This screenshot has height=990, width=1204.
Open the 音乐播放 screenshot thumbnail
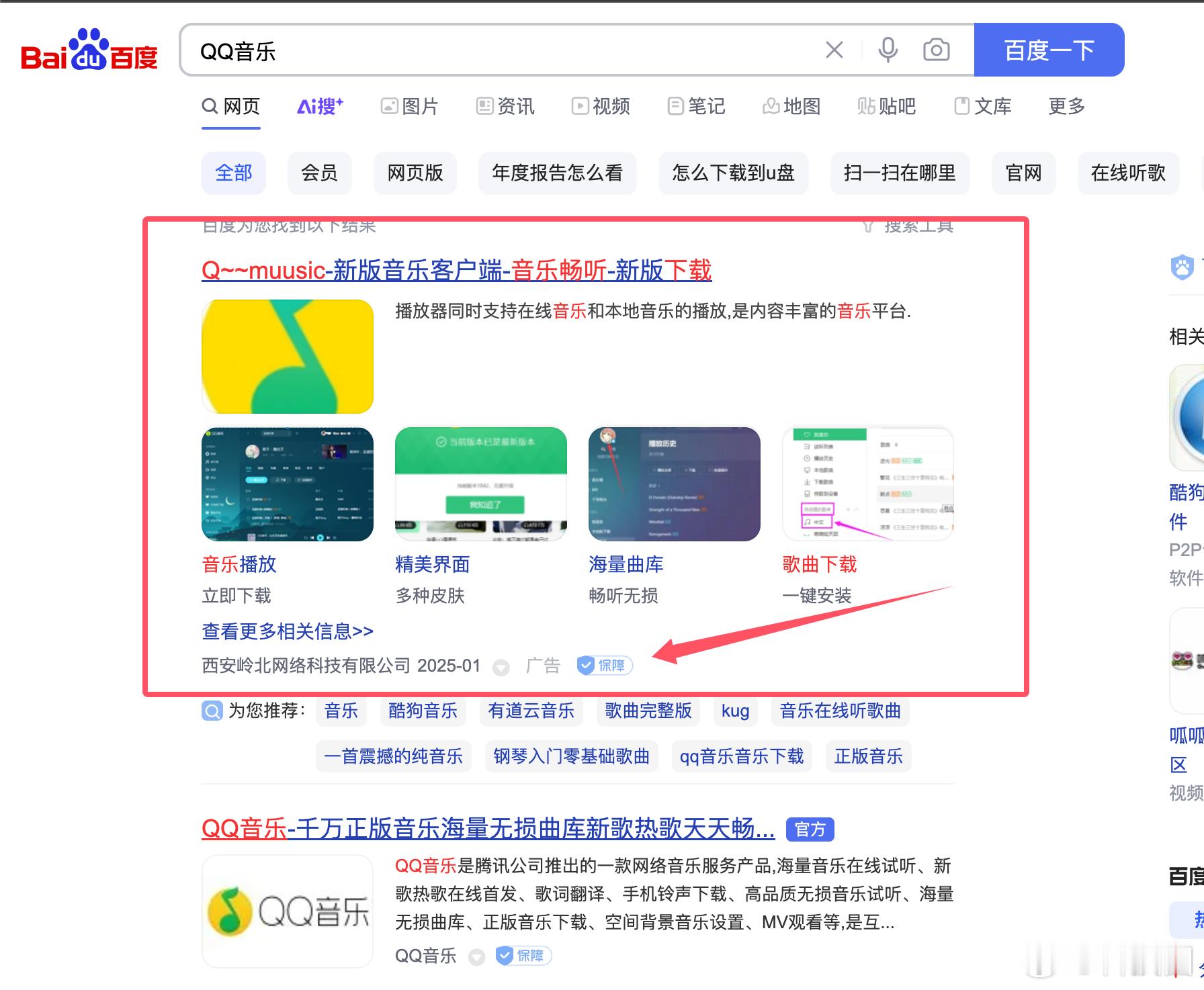(288, 484)
